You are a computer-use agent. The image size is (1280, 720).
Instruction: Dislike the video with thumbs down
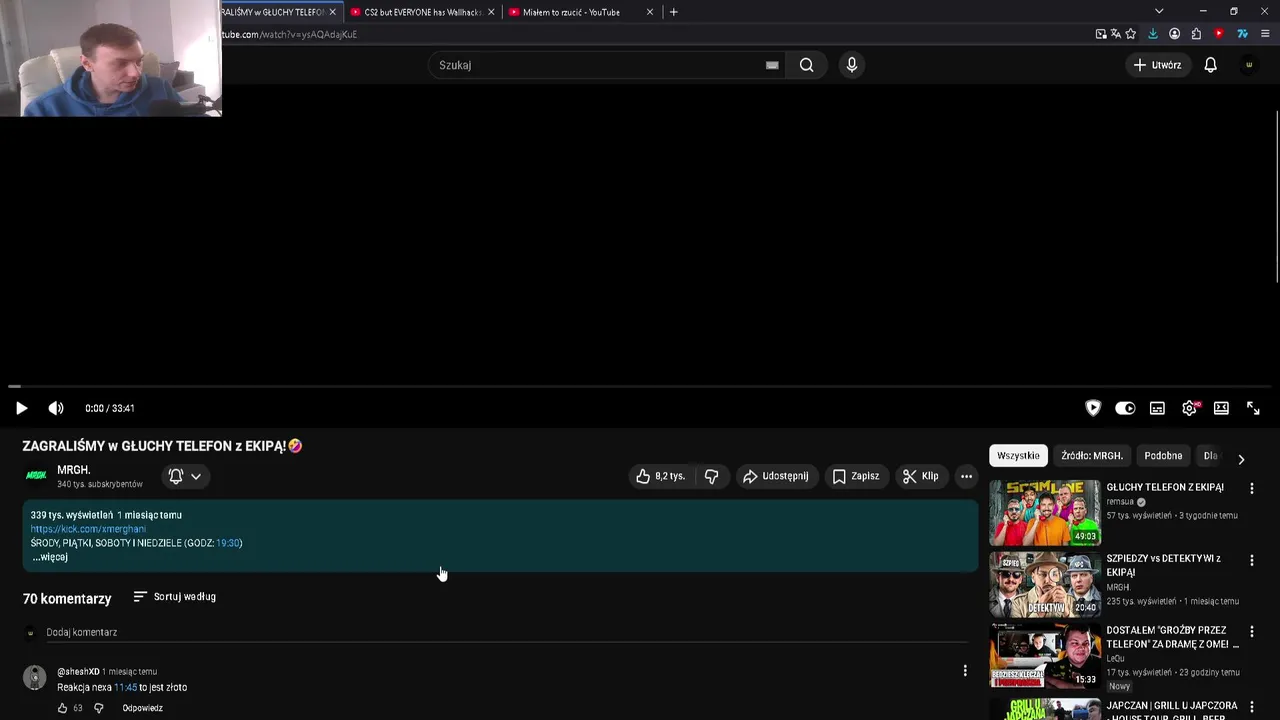click(x=711, y=476)
